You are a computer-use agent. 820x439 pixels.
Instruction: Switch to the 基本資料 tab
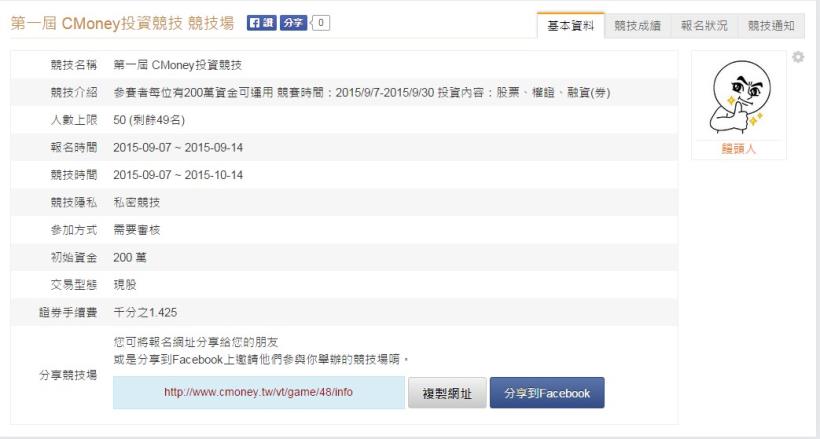coord(571,26)
